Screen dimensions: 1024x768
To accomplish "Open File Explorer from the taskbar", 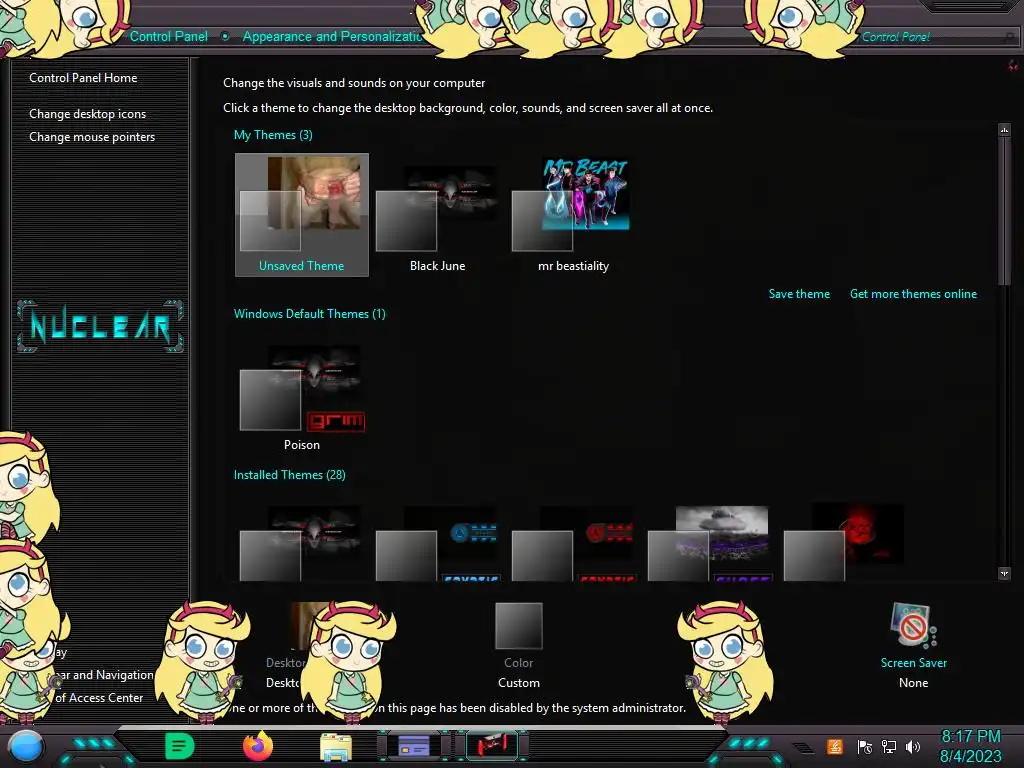I will pyautogui.click(x=336, y=746).
